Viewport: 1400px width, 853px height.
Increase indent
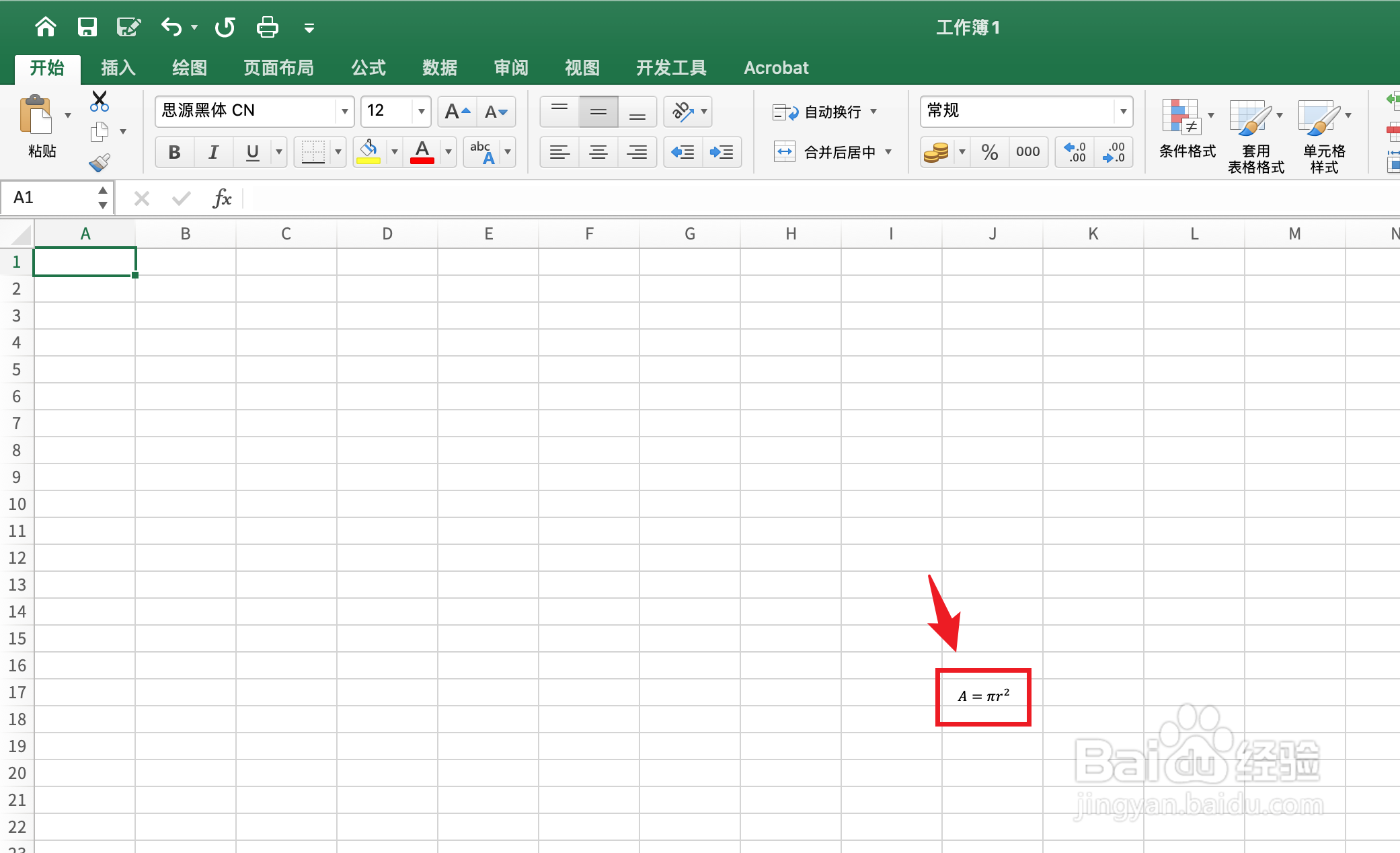tap(722, 152)
